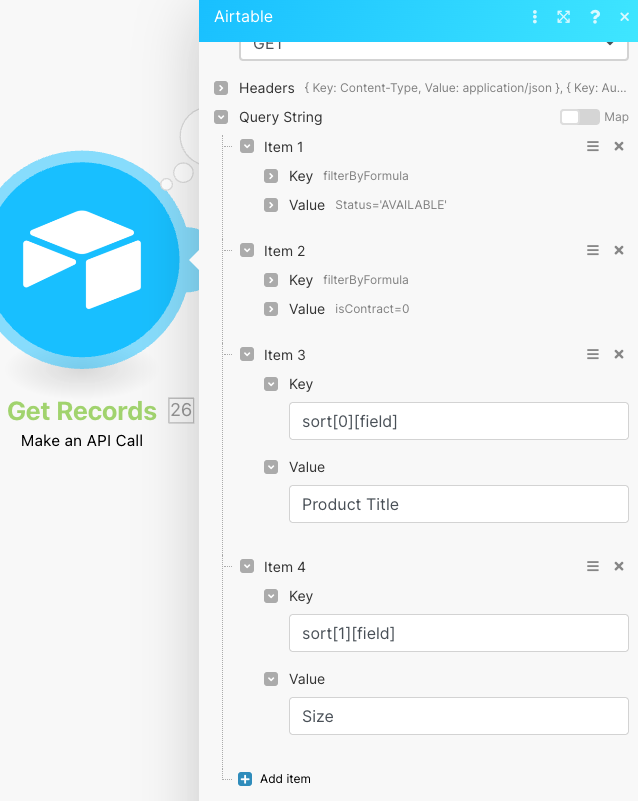
Task: Click the module number badge 26
Action: tap(181, 410)
